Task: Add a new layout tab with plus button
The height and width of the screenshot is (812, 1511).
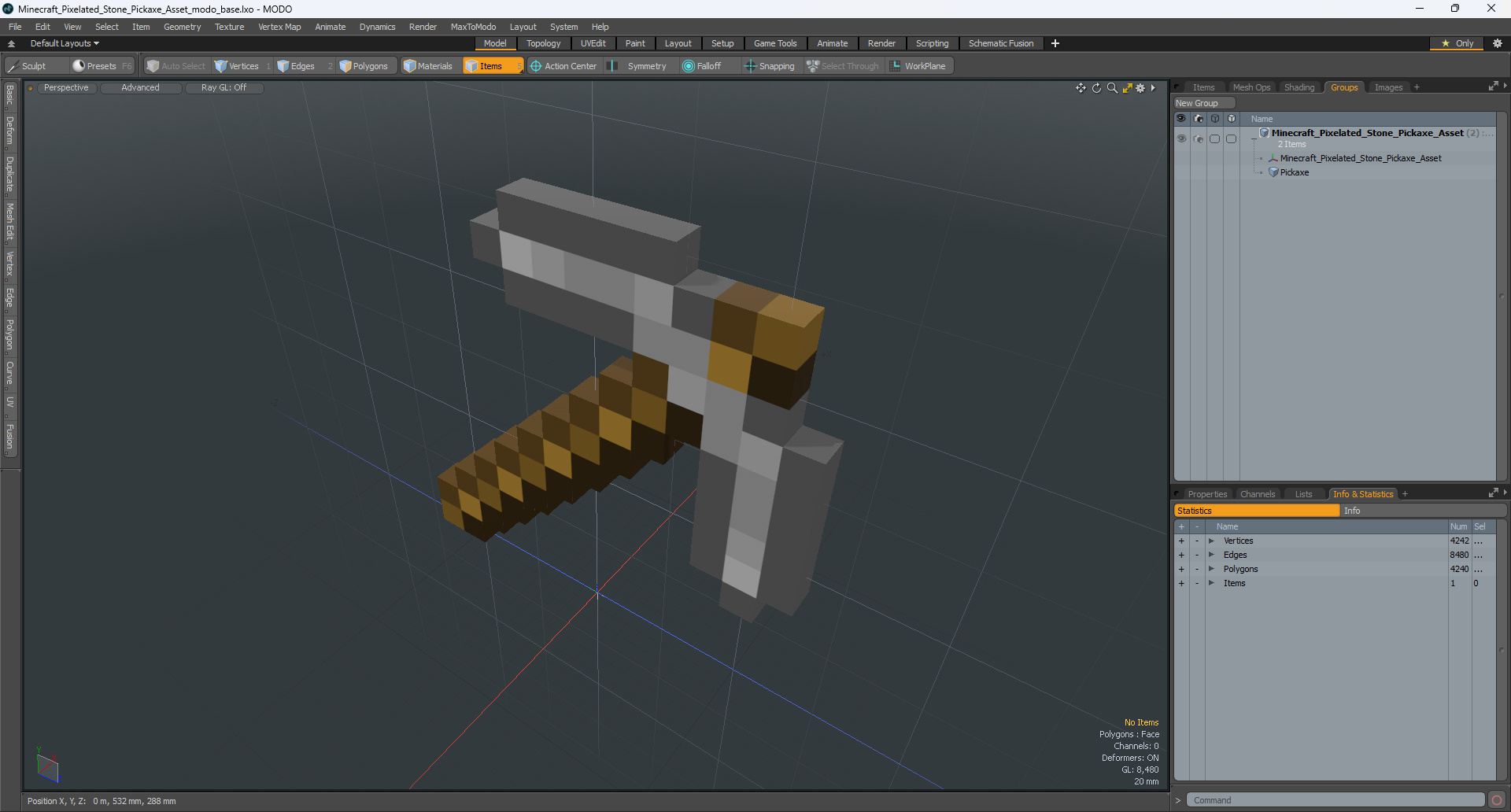Action: point(1055,43)
